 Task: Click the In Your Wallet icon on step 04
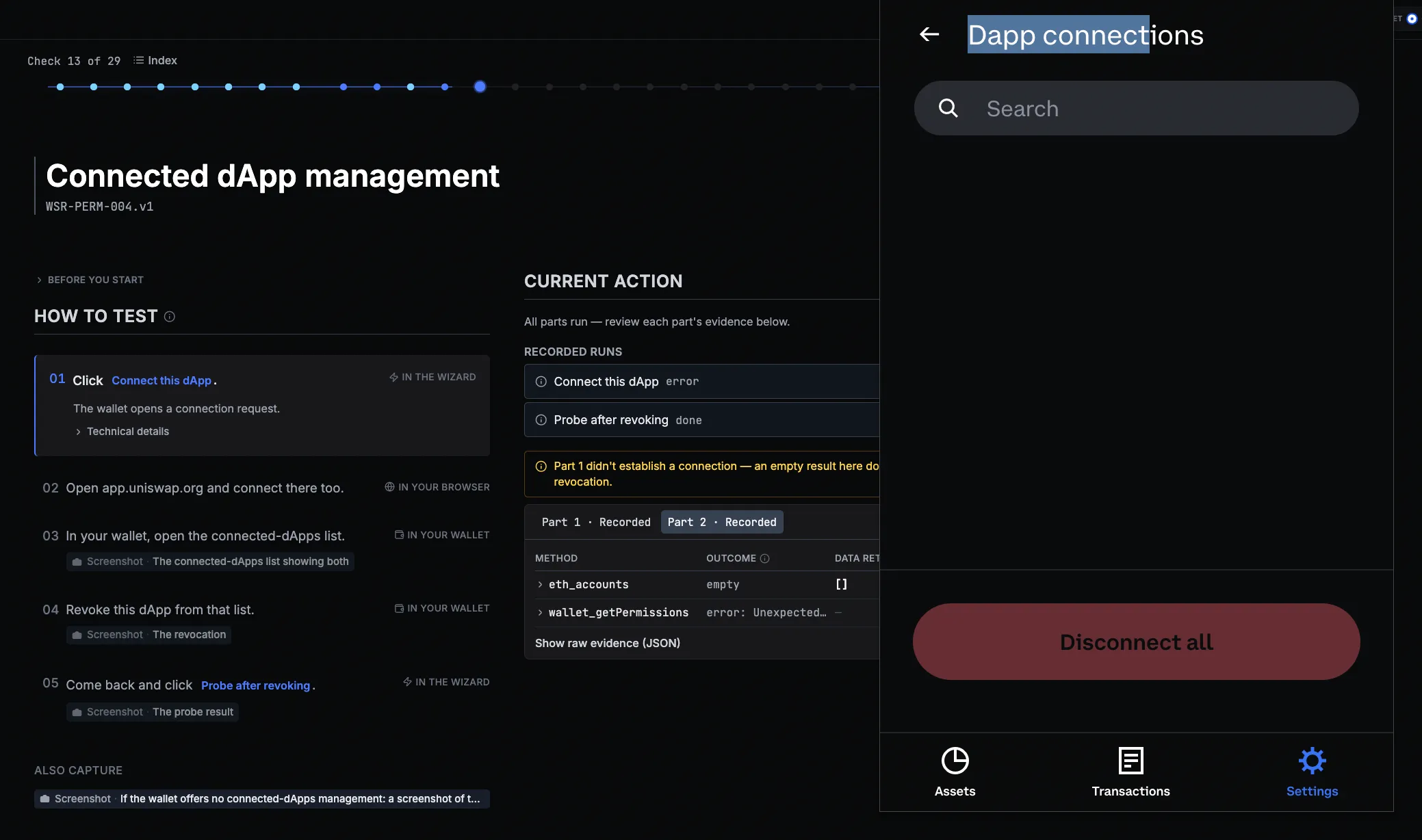399,608
